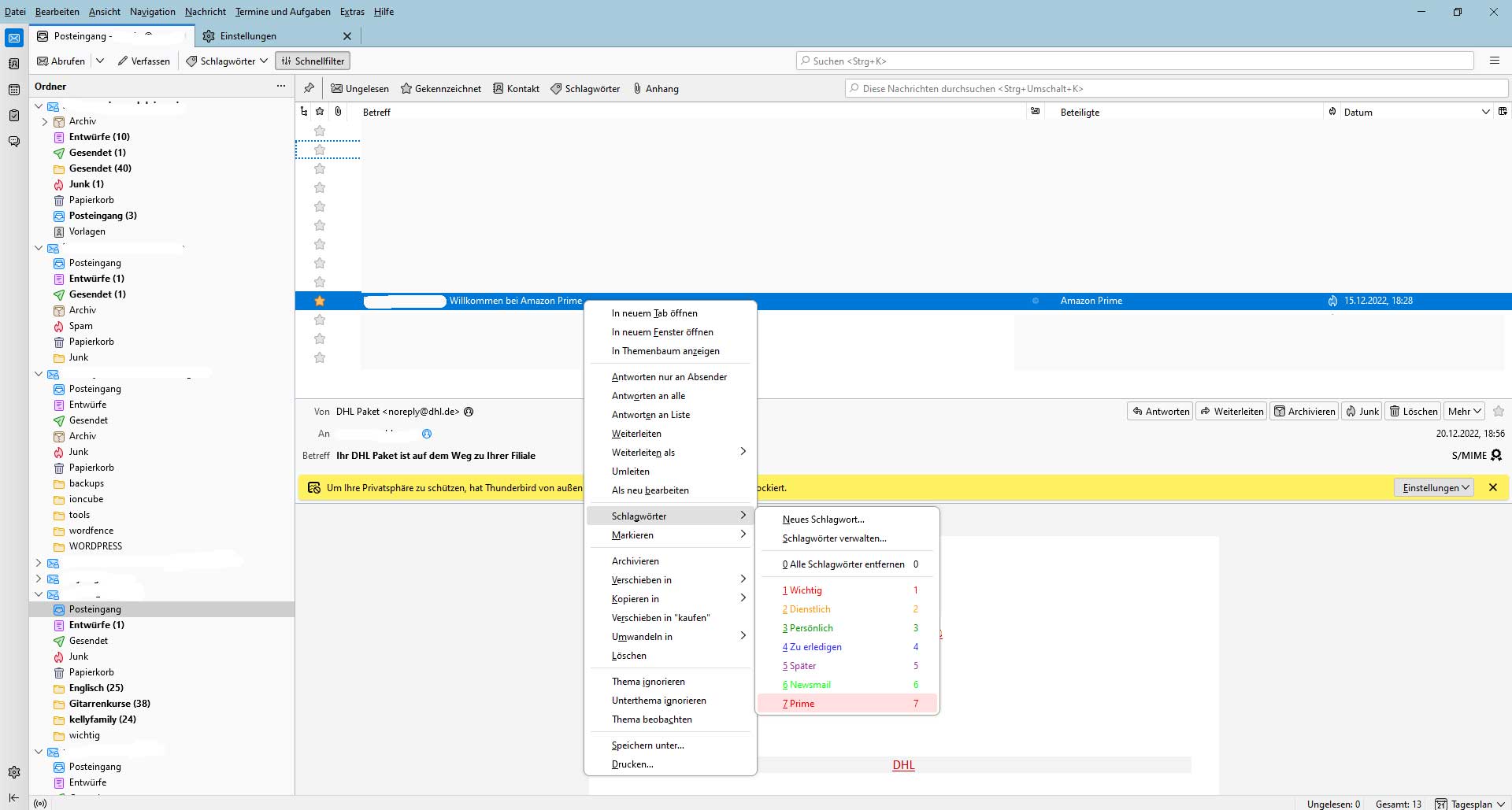Choose In neuem Tab öffnen
Screen dimensions: 1512x810
pyautogui.click(x=670, y=313)
